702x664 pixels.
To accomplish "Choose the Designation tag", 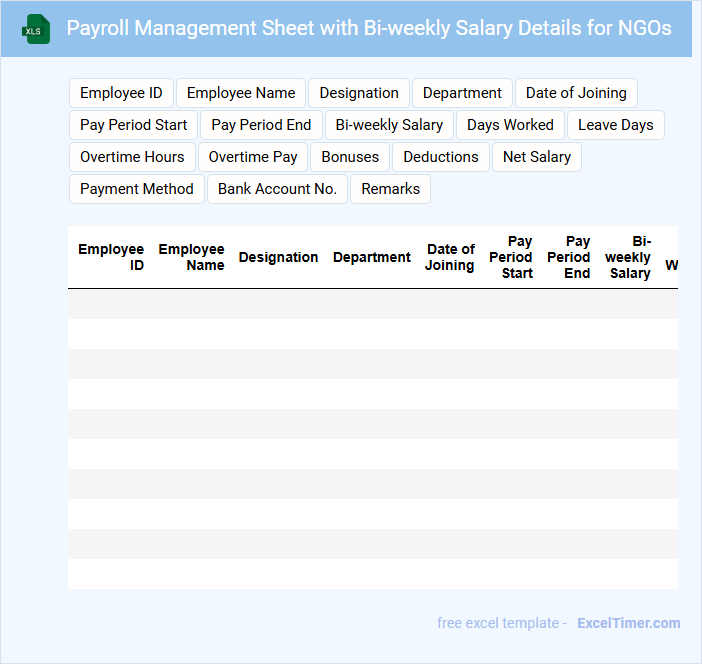I will (359, 93).
